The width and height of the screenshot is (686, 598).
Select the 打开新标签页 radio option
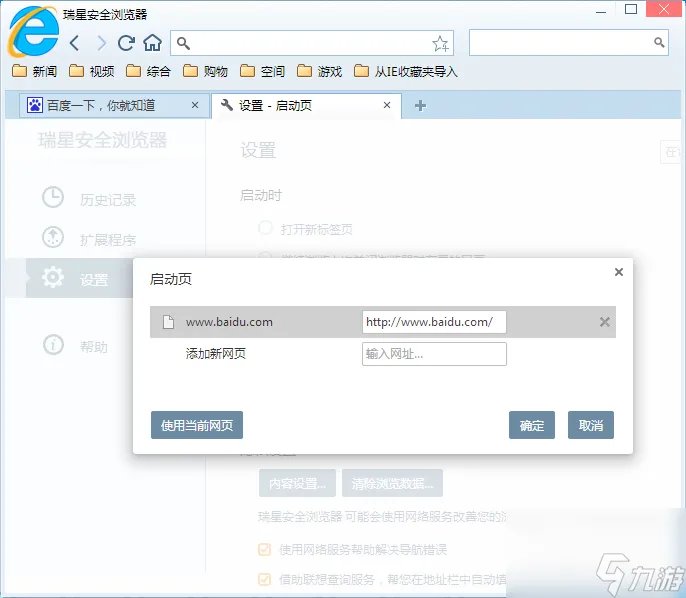point(265,228)
